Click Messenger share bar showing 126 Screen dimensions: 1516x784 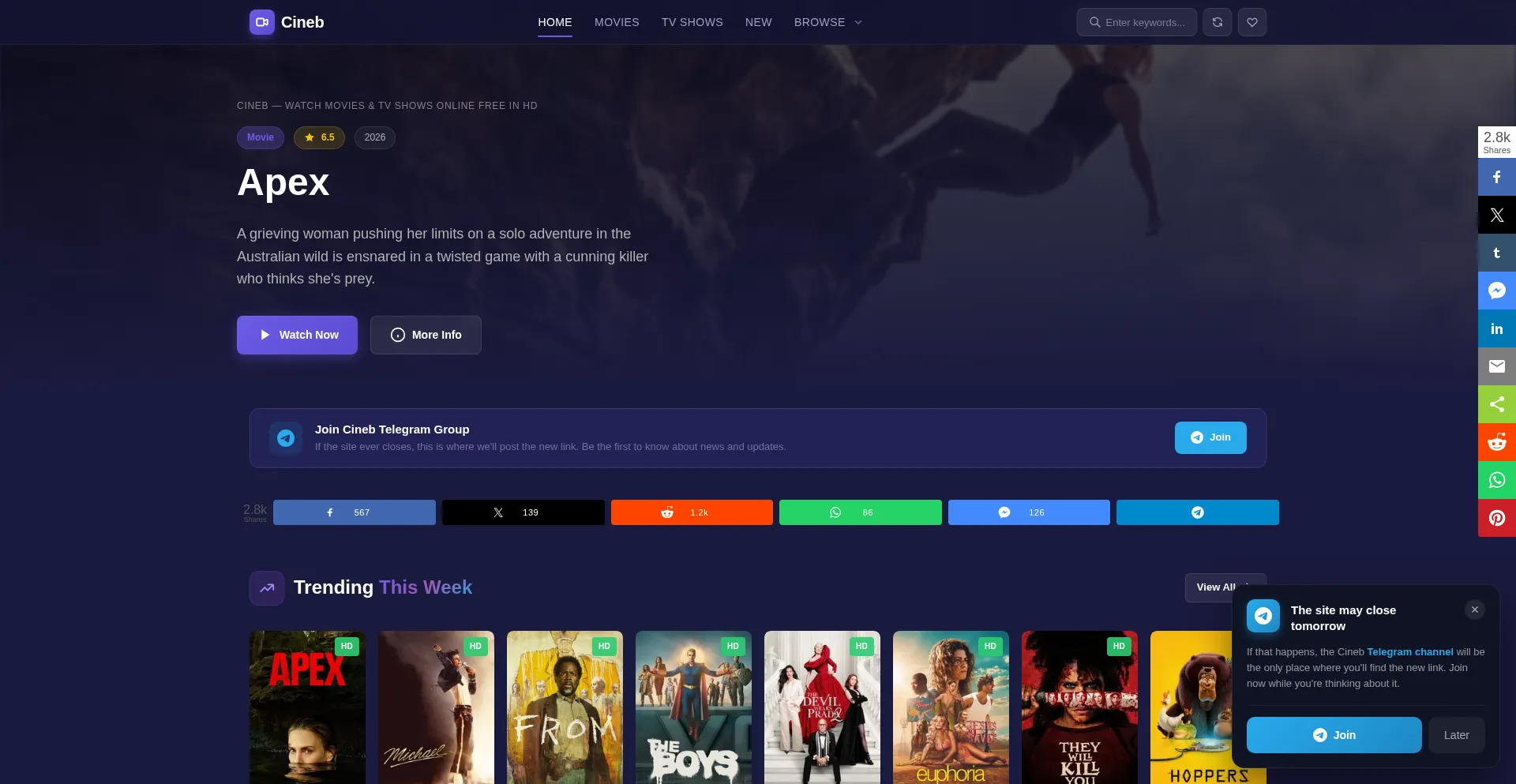click(x=1029, y=512)
